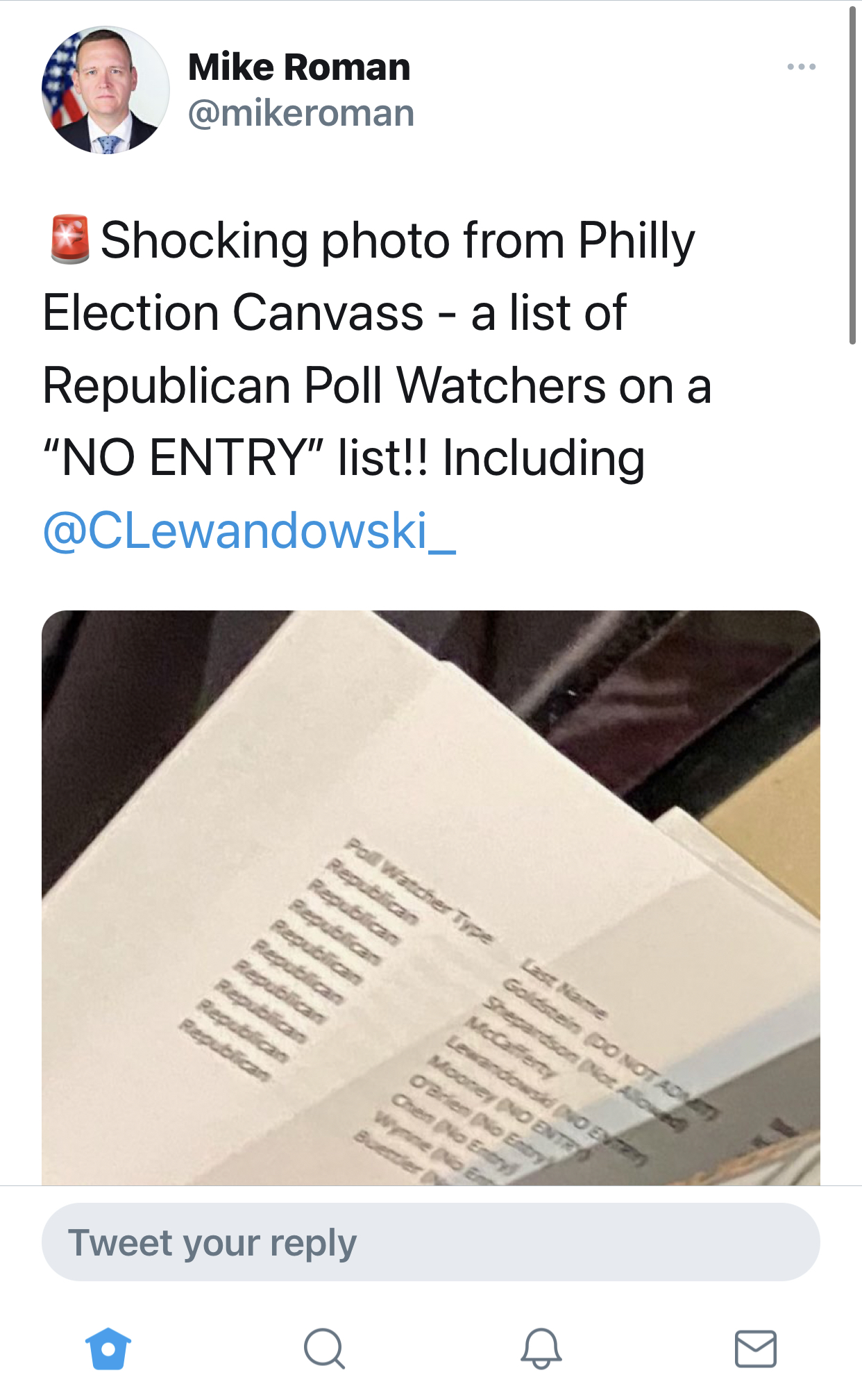Screen dimensions: 862x1400
Task: Click the "NO ENTRY" phrase in tweet text
Action: pos(184,458)
